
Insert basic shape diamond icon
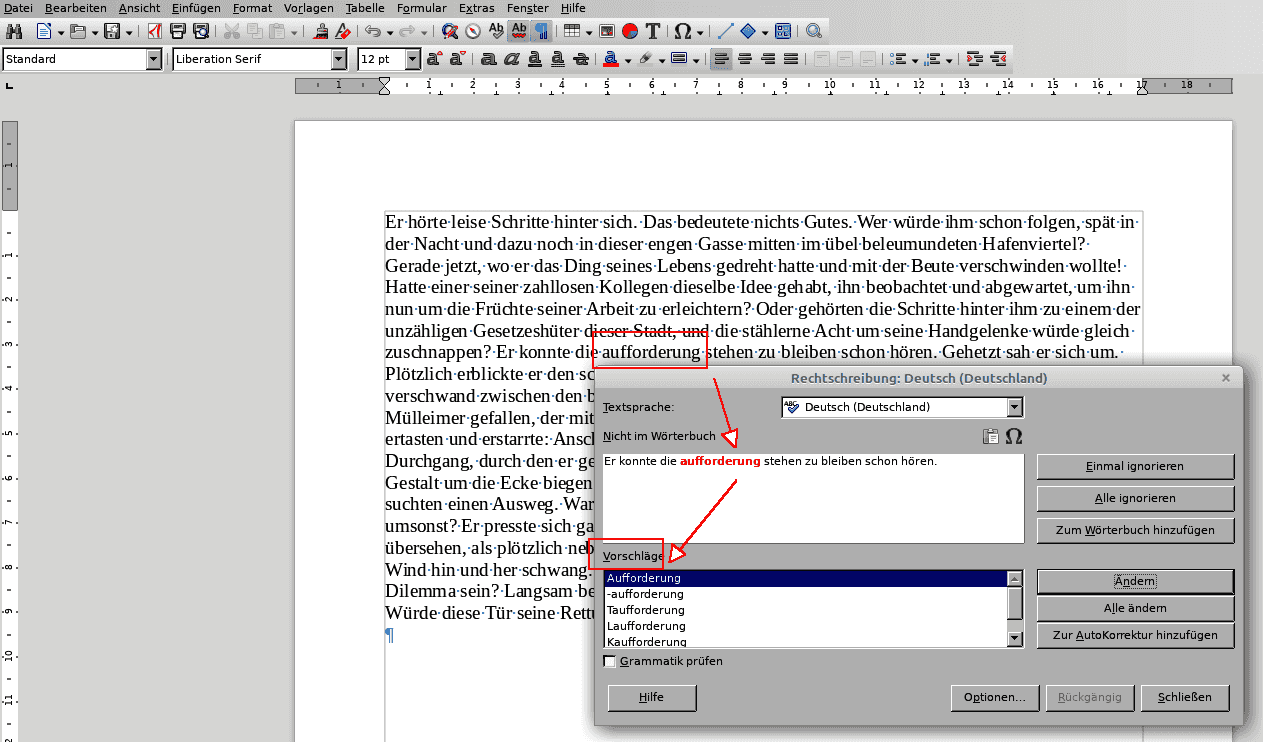[x=748, y=31]
